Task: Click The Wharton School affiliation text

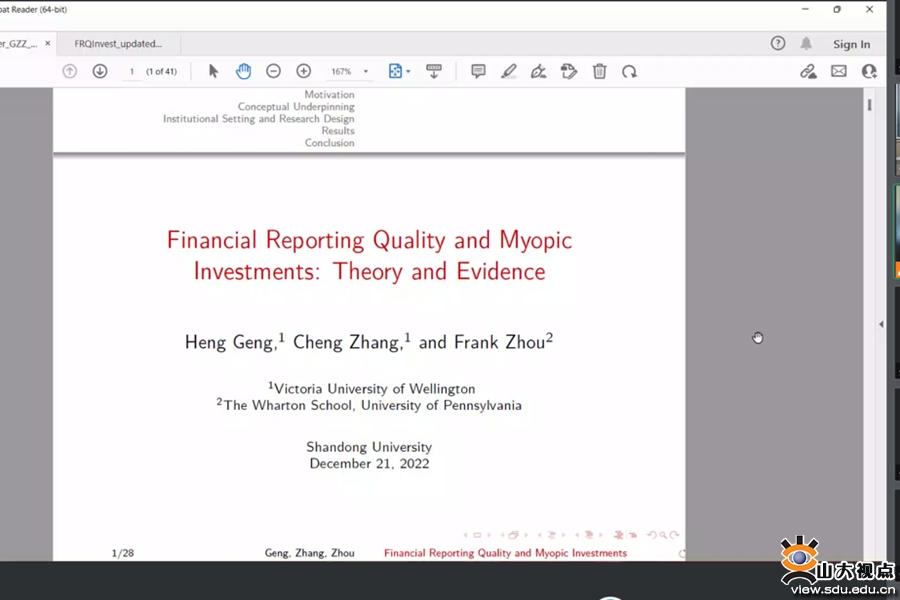Action: pyautogui.click(x=369, y=405)
